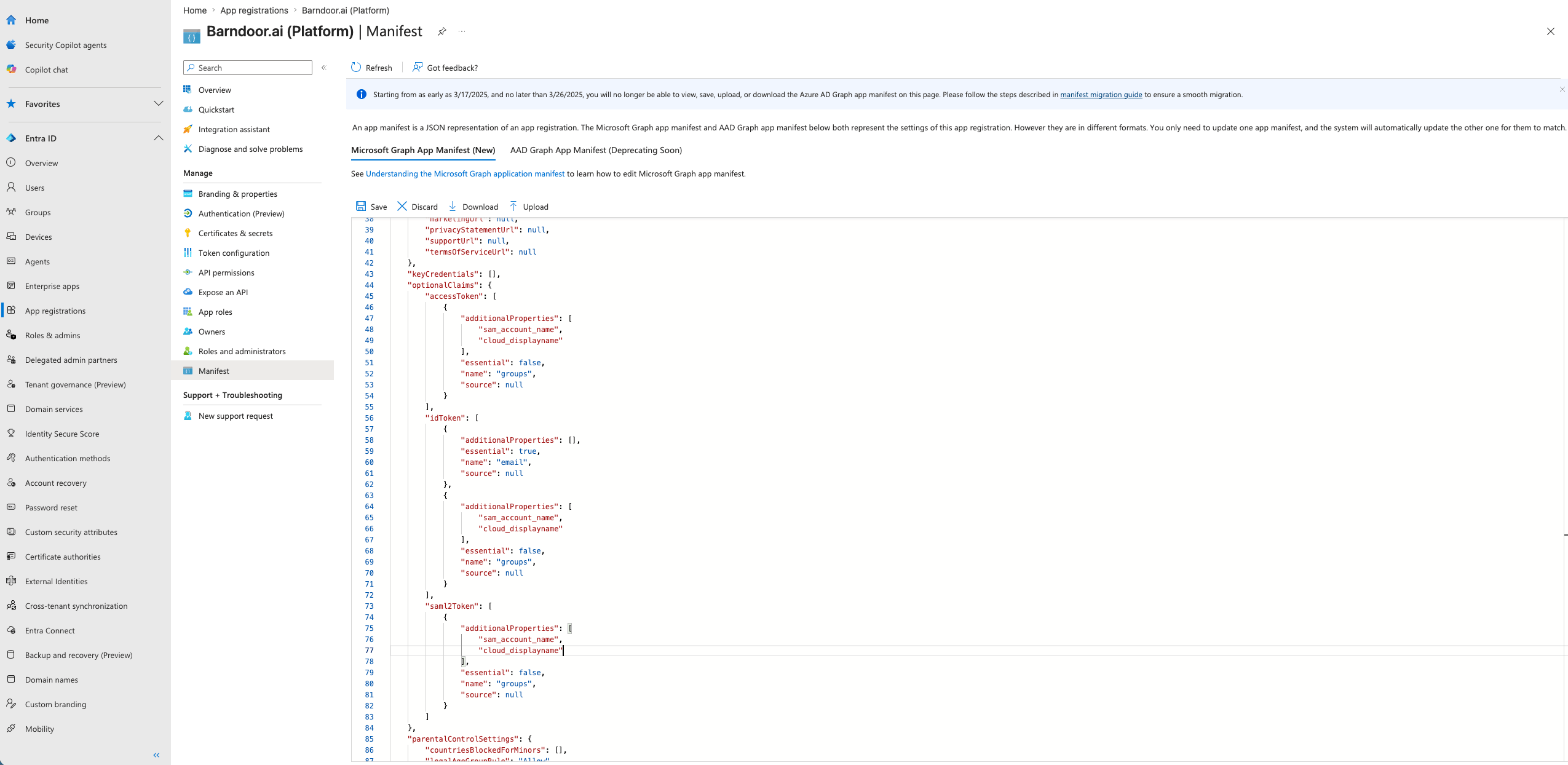Collapse the resource menu with double chevron
The width and height of the screenshot is (1568, 765).
[324, 68]
